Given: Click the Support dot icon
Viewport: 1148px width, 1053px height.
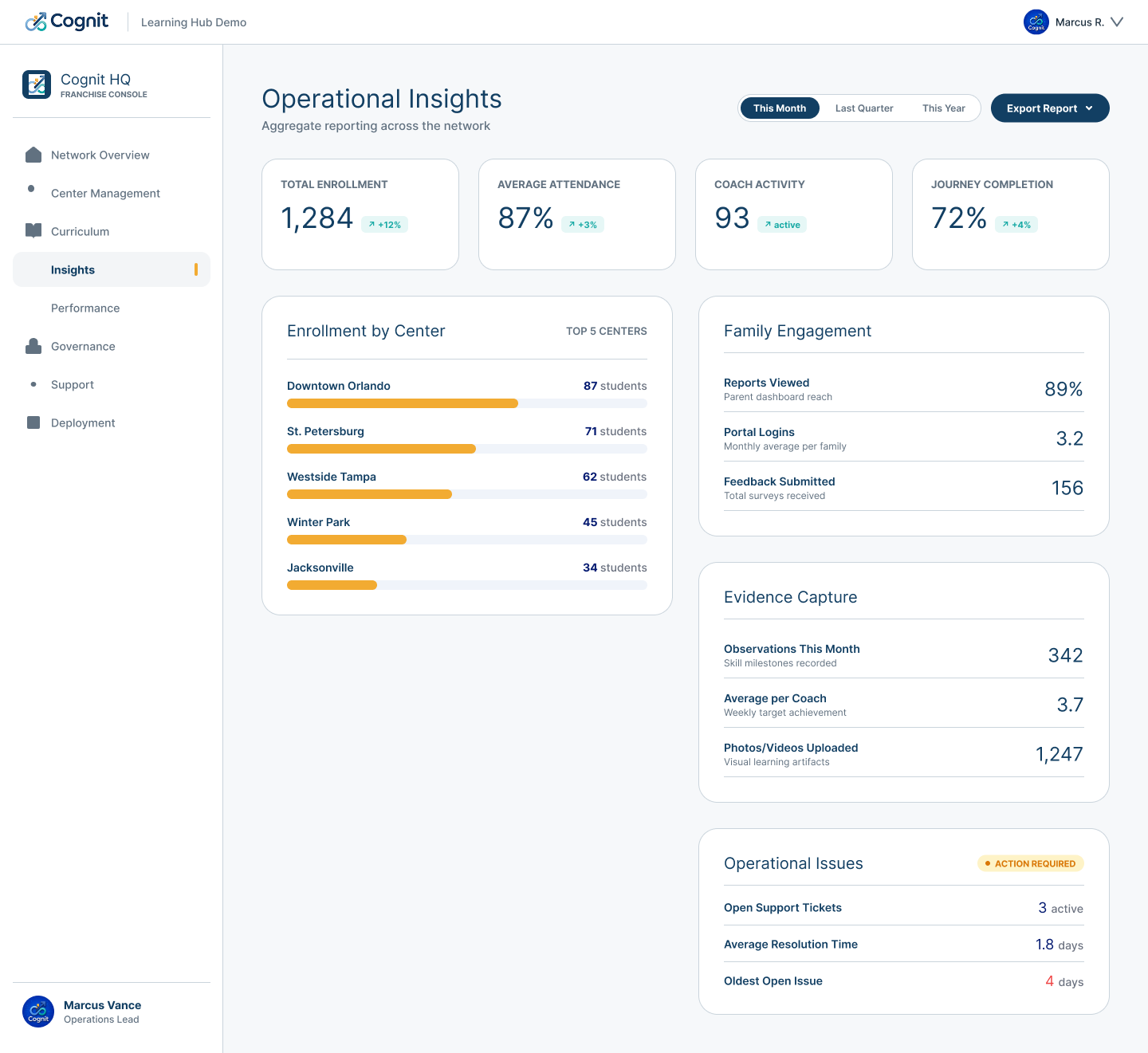Looking at the screenshot, I should [33, 384].
